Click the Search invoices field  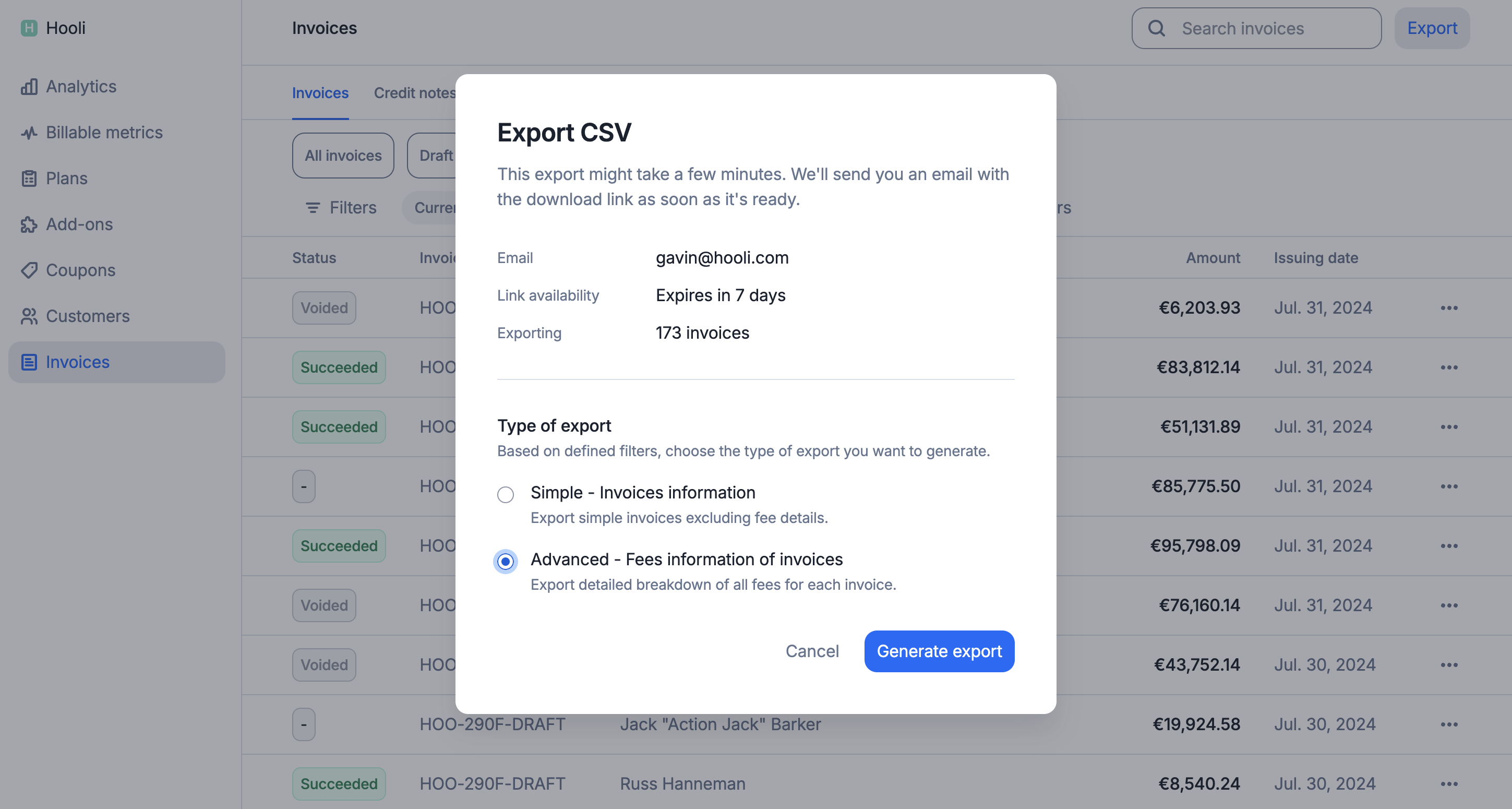pyautogui.click(x=1256, y=28)
